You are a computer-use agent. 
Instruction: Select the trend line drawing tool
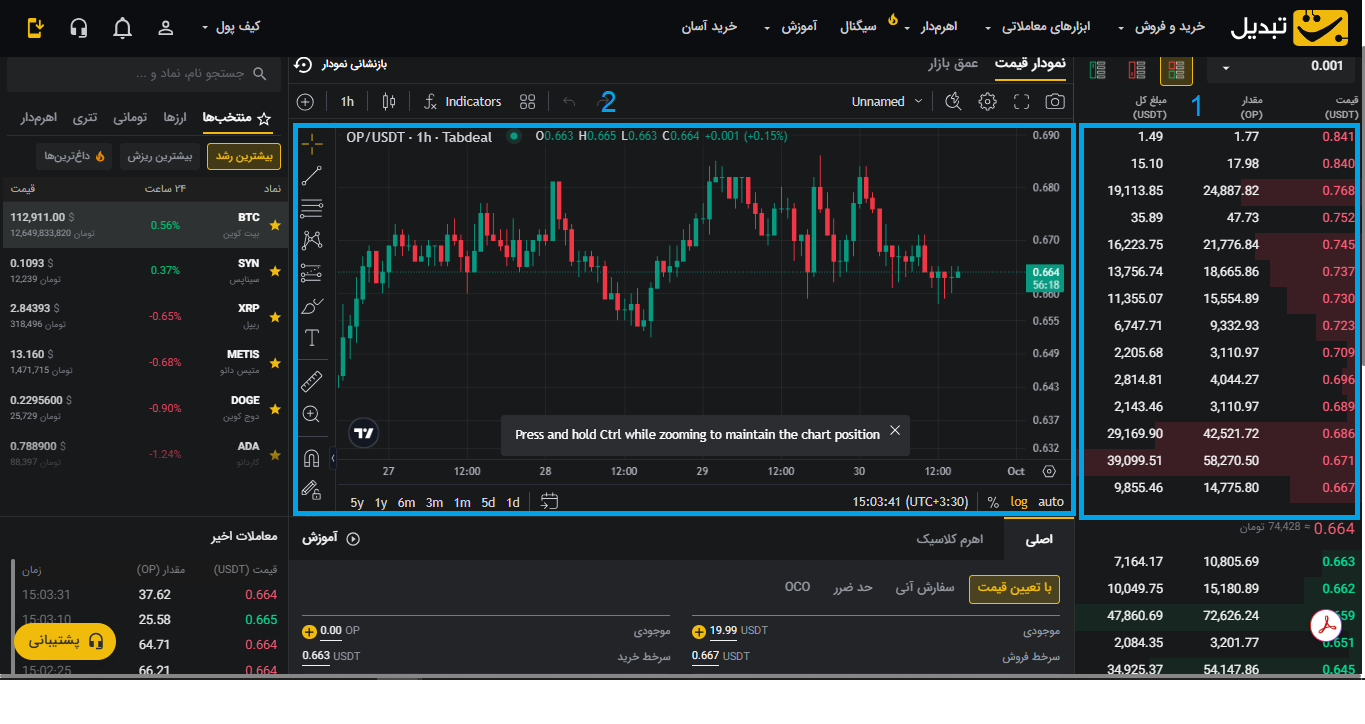tap(312, 176)
